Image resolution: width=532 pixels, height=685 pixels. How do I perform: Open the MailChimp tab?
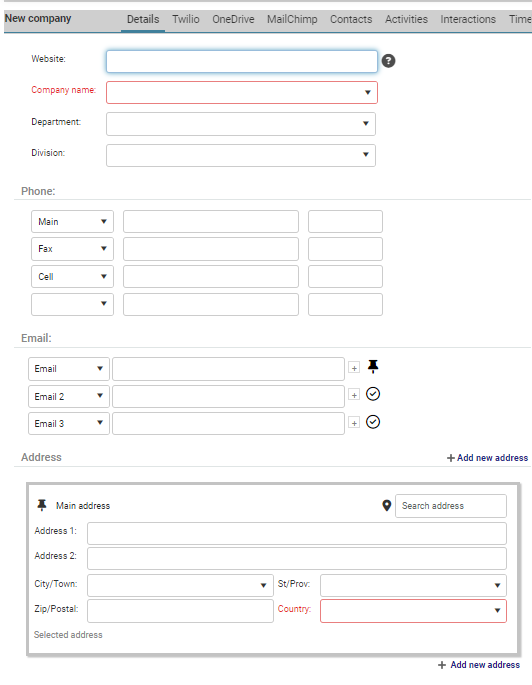pos(292,19)
